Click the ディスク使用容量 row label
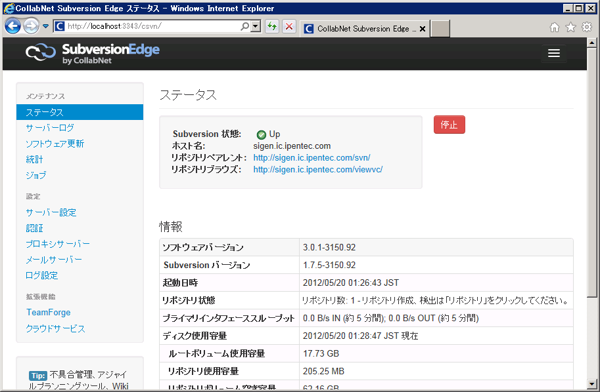Viewport: 600px width, 392px height. [195, 336]
